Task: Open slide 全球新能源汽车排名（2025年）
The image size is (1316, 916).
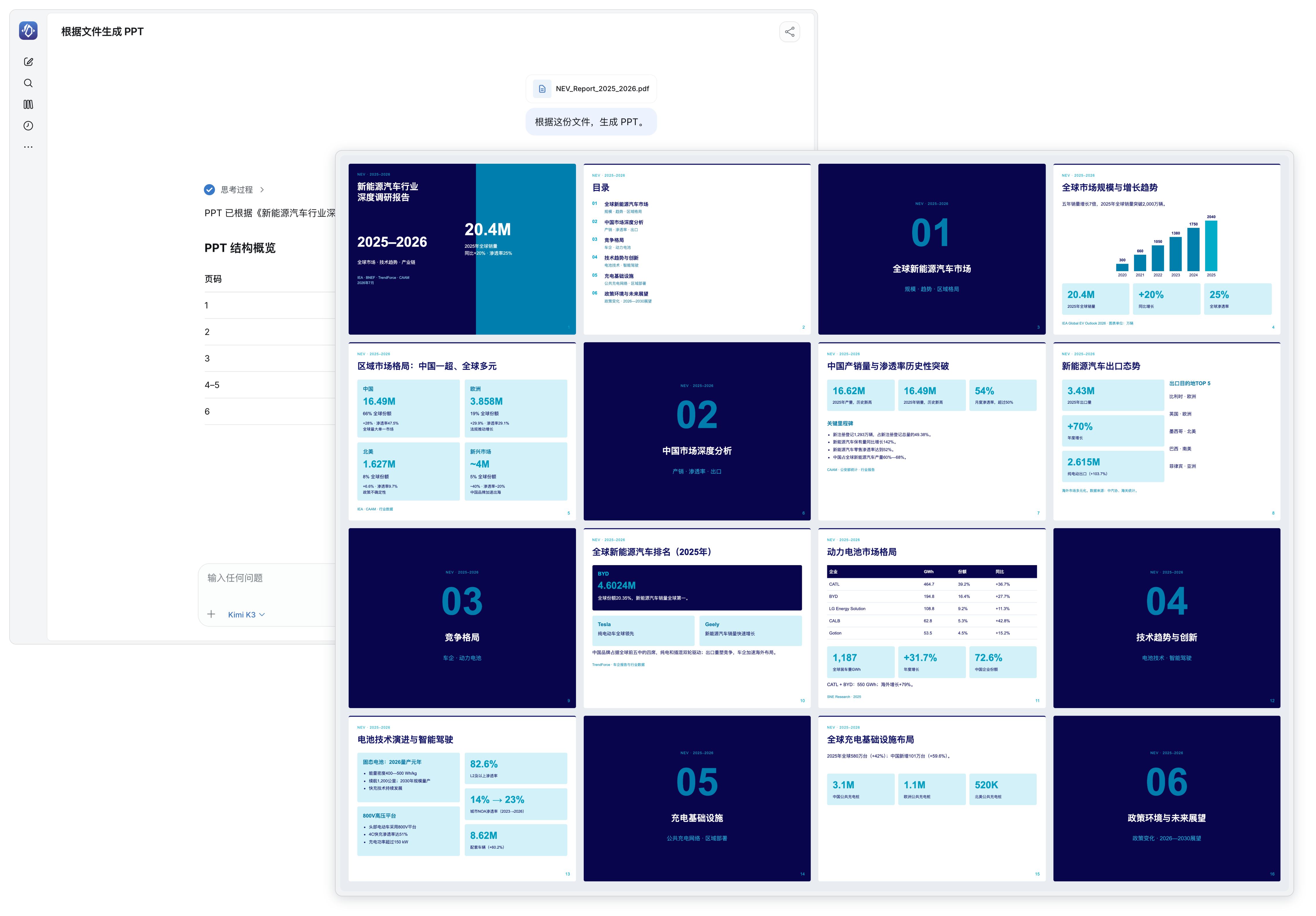Action: click(x=697, y=617)
